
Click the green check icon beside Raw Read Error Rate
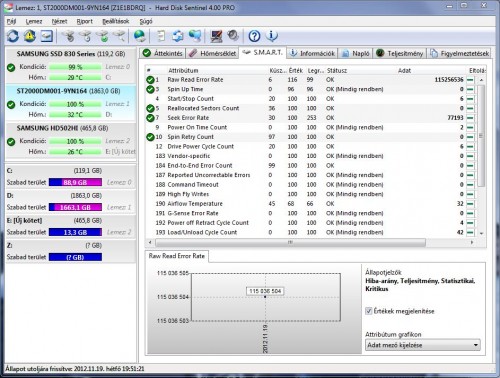coord(150,80)
